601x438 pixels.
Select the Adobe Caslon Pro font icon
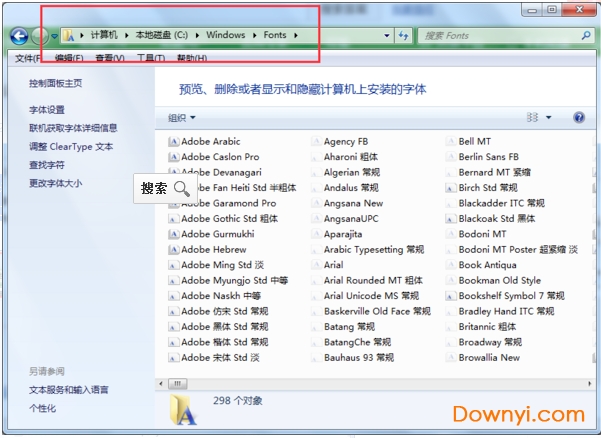coord(174,157)
